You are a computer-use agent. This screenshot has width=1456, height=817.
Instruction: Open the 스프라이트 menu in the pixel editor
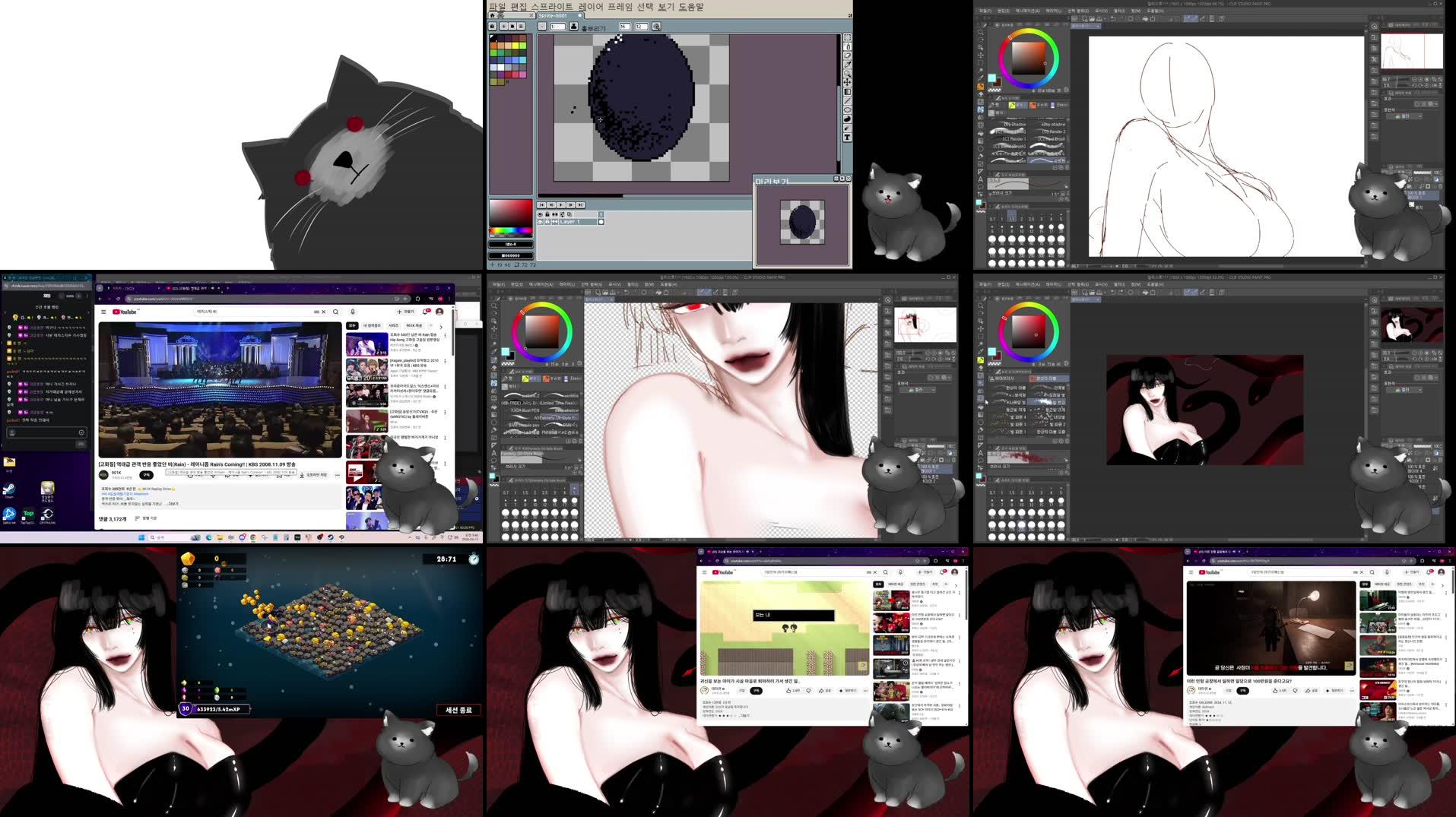[x=553, y=8]
